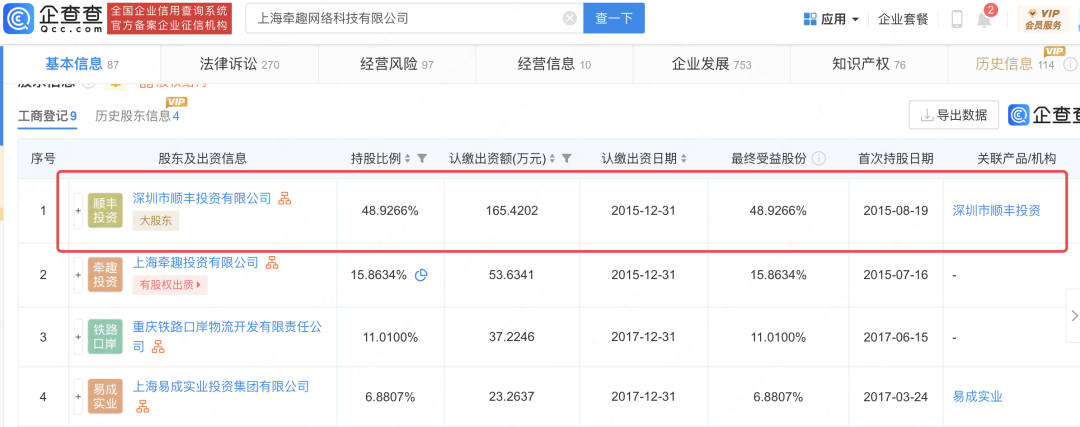Open 上海易成实业投资集团有限公司 link
This screenshot has height=427, width=1080.
point(220,387)
